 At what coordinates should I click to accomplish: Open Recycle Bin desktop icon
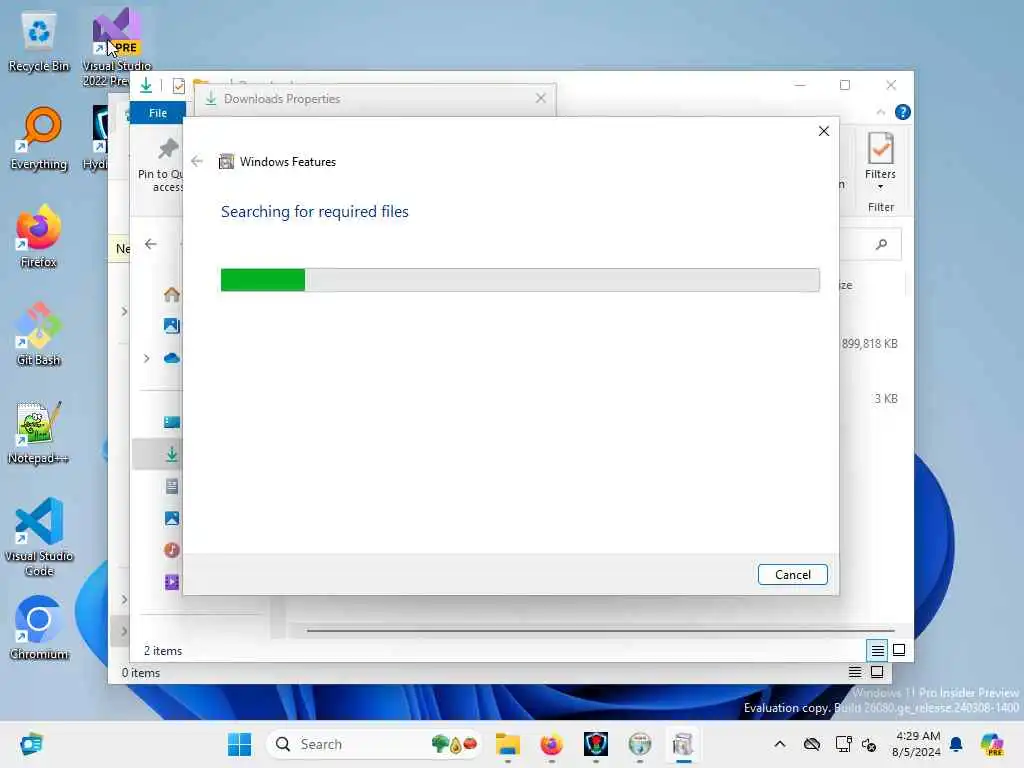[x=39, y=42]
